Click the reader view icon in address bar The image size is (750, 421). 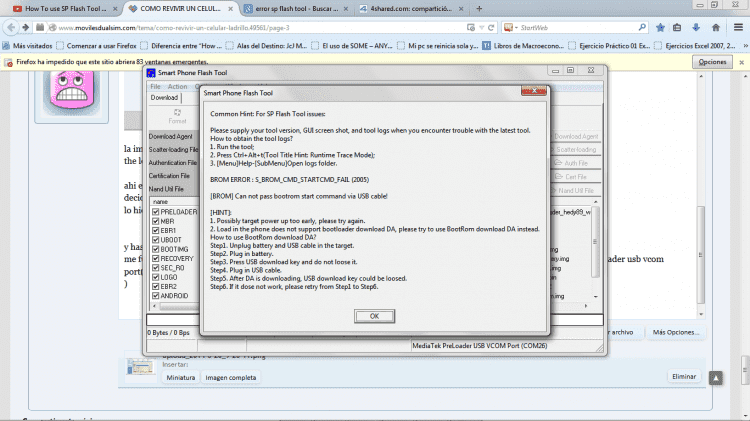click(471, 28)
